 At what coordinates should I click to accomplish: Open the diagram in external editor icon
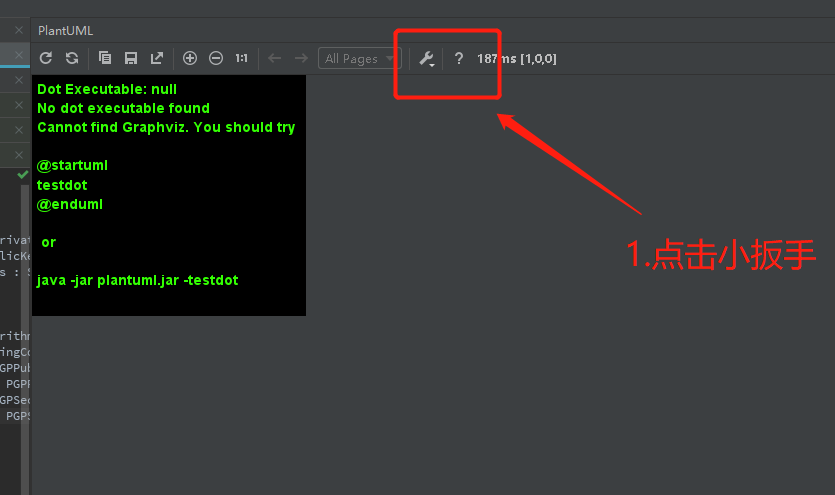click(x=157, y=58)
